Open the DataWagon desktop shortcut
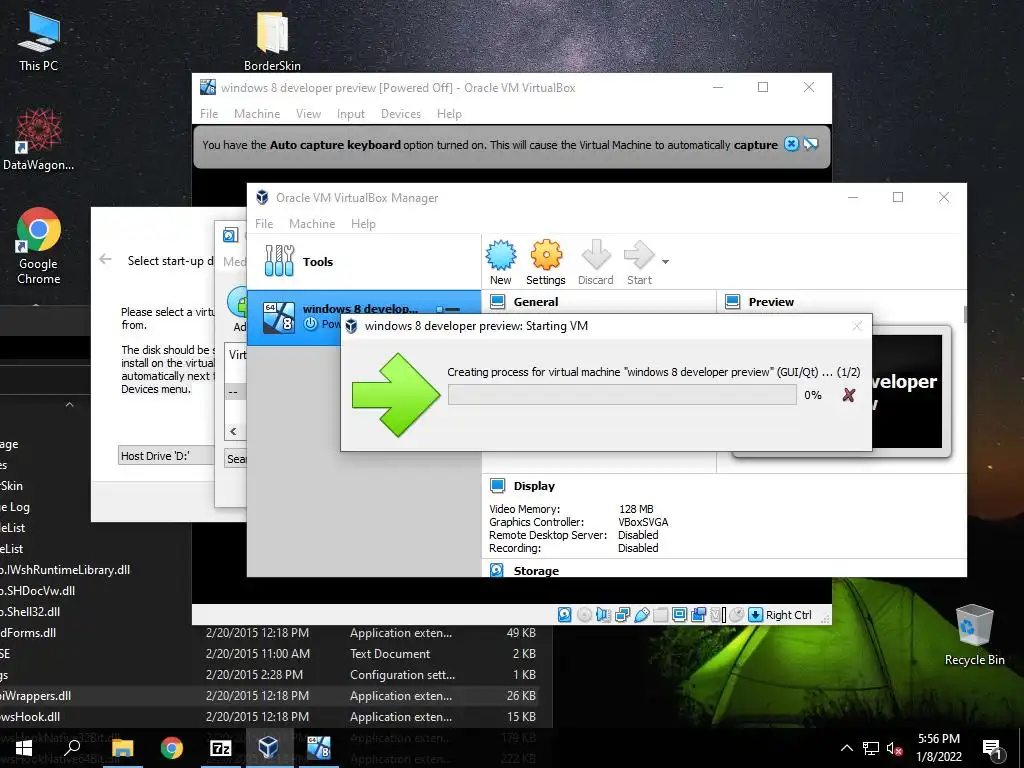 [x=39, y=140]
